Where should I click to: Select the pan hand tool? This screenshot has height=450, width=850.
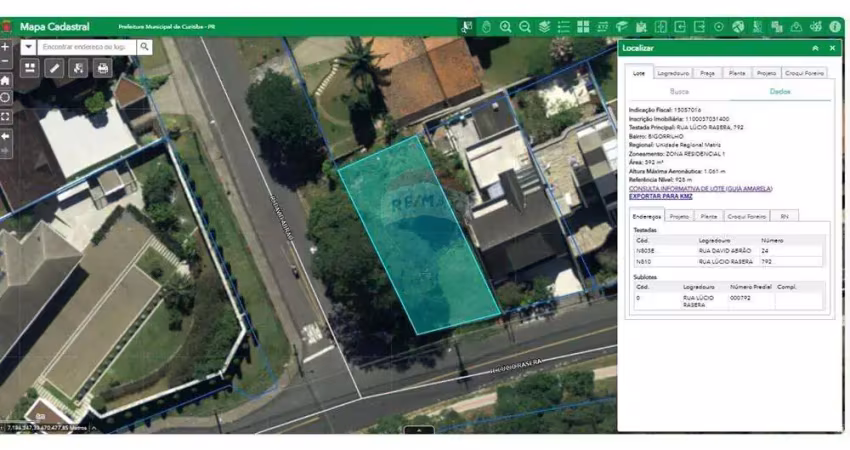(487, 27)
